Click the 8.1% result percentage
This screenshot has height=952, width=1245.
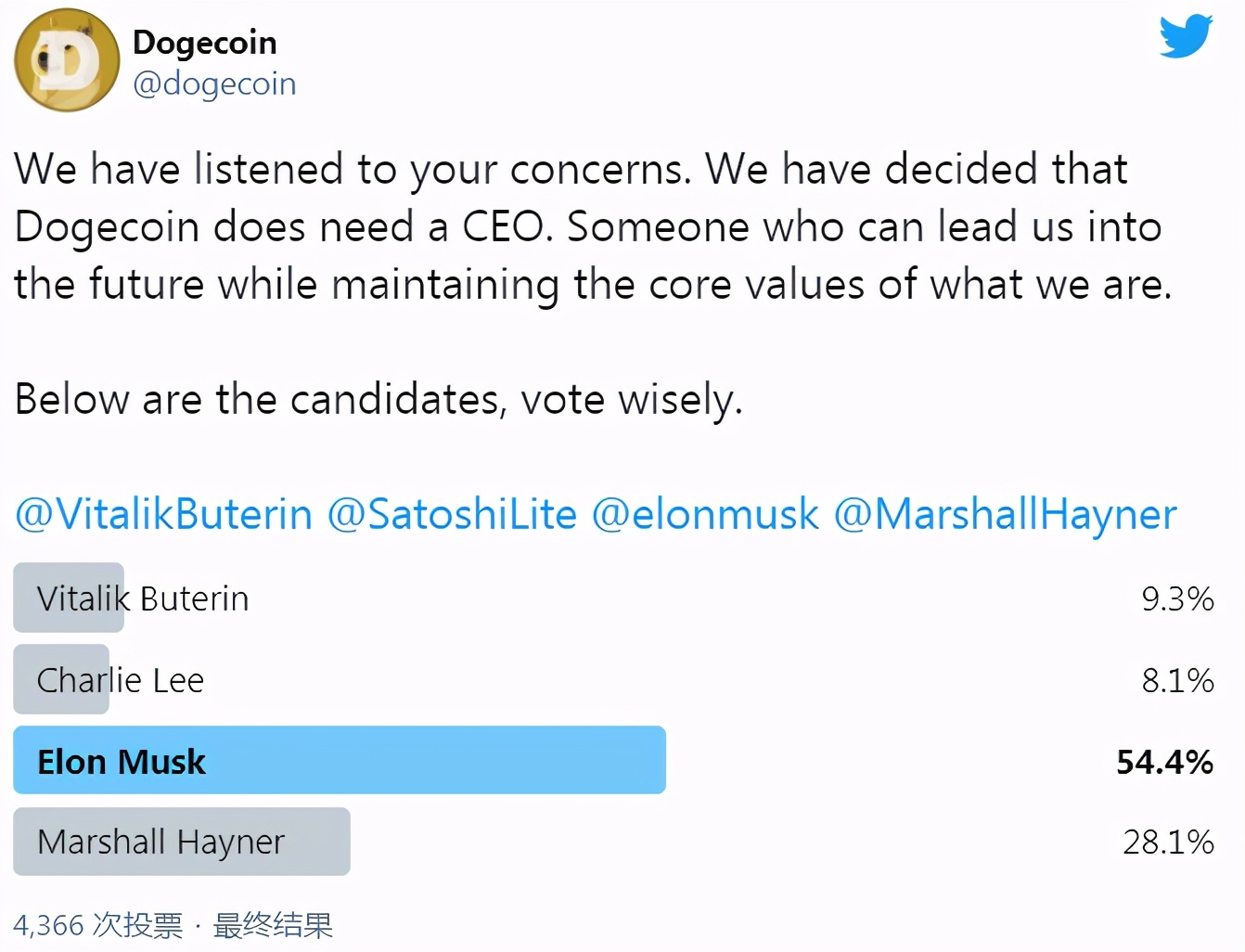coord(1177,680)
